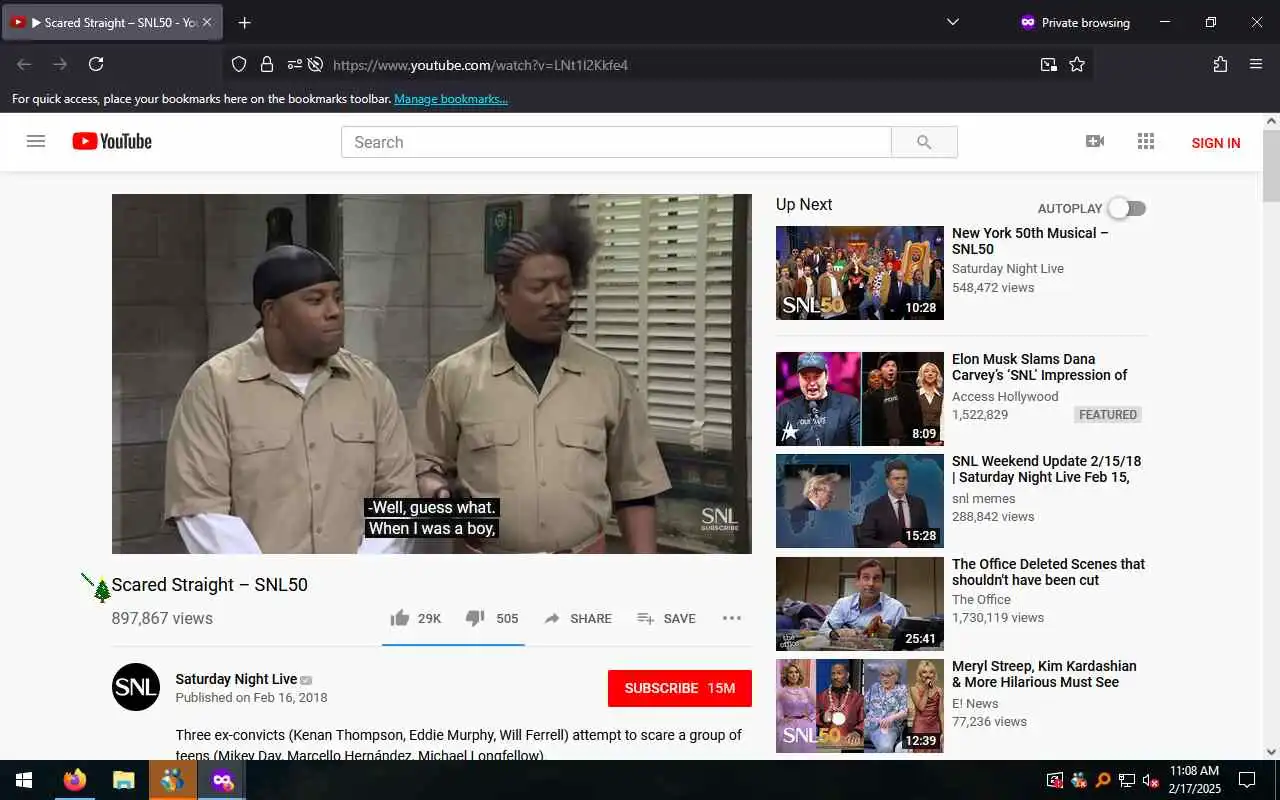Image resolution: width=1280 pixels, height=800 pixels.
Task: Open Elon Musk Slams Dana Carvey video title
Action: click(x=1040, y=367)
